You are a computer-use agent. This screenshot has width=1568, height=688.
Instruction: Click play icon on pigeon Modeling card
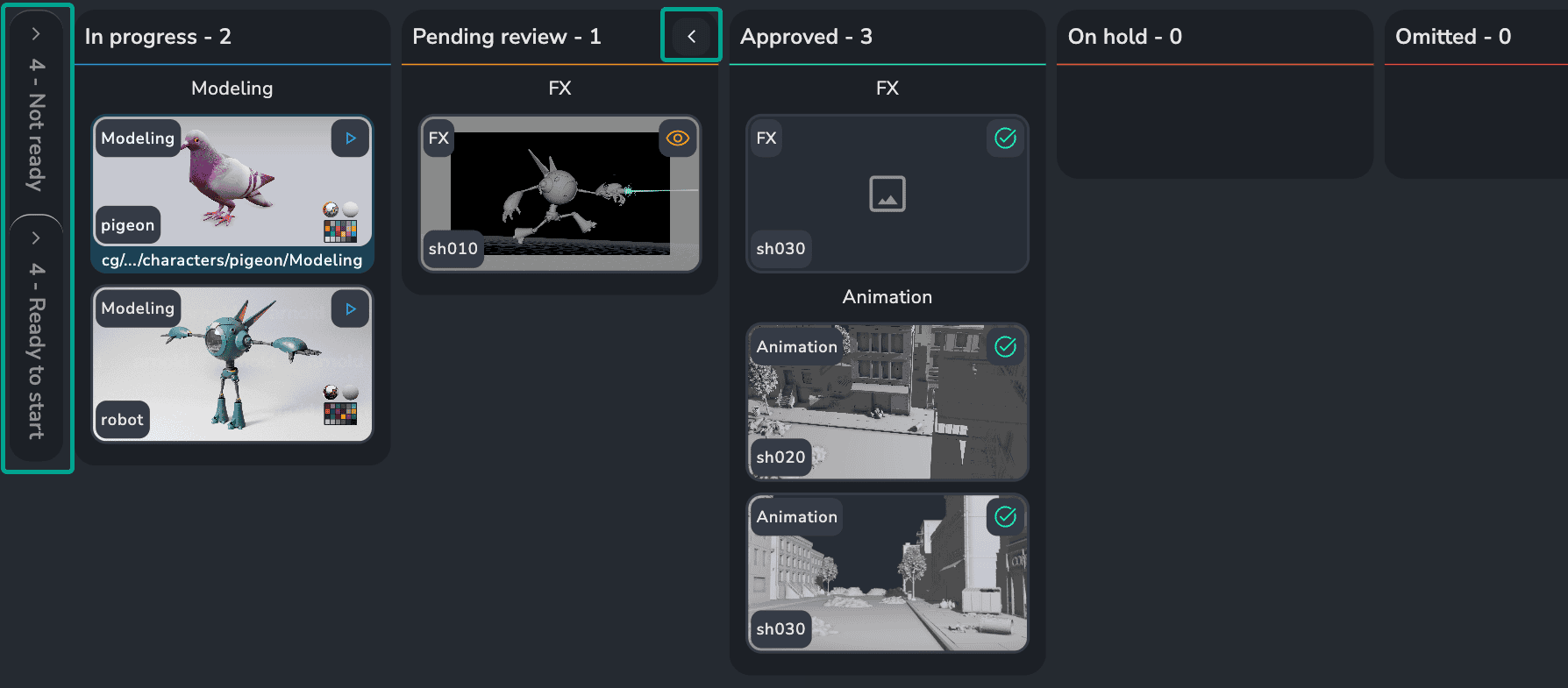click(350, 138)
